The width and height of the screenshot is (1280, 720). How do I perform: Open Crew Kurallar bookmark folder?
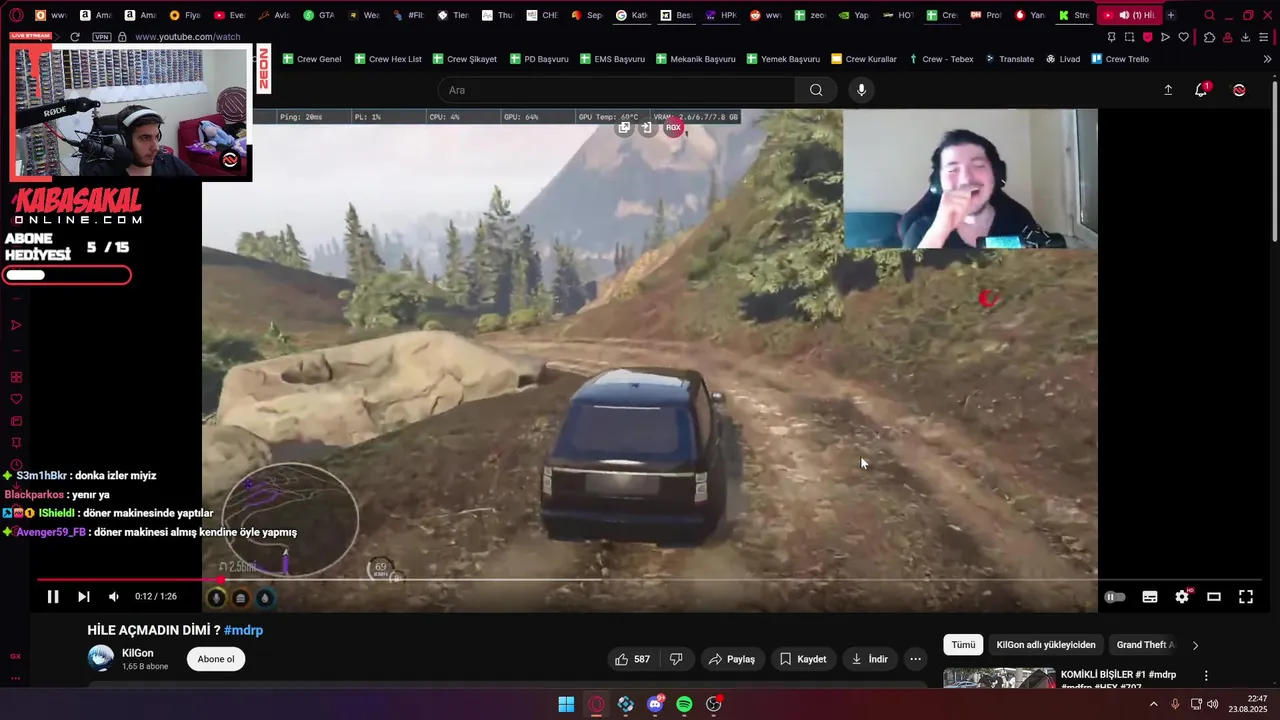(864, 59)
